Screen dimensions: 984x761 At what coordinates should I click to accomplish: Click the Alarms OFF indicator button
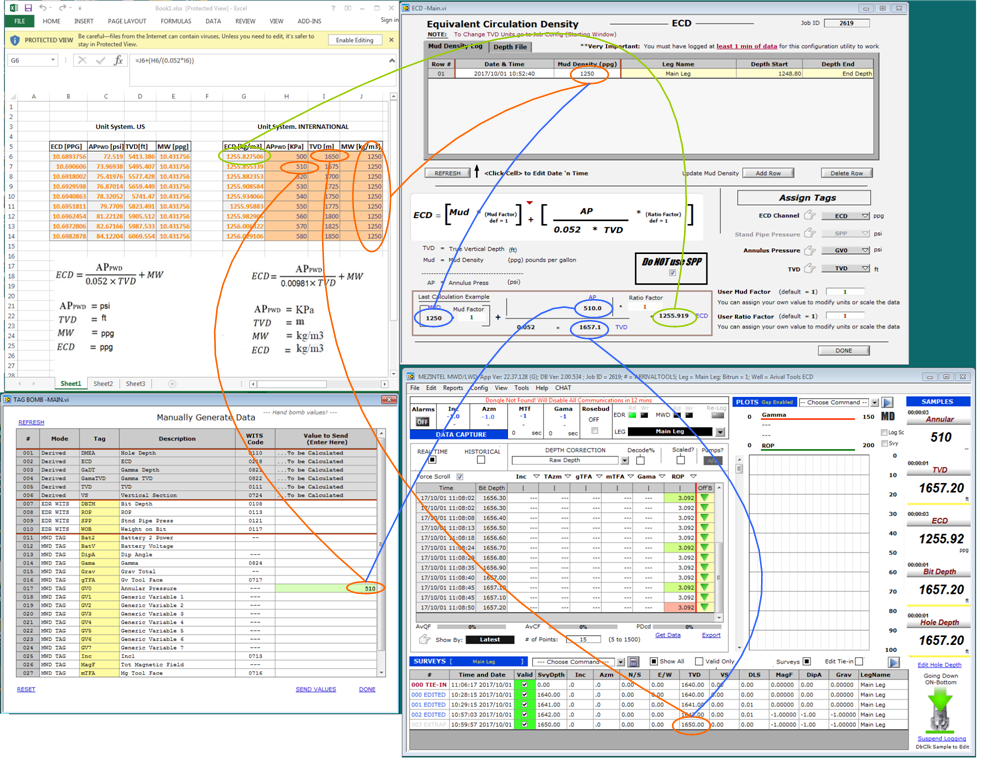click(x=423, y=422)
